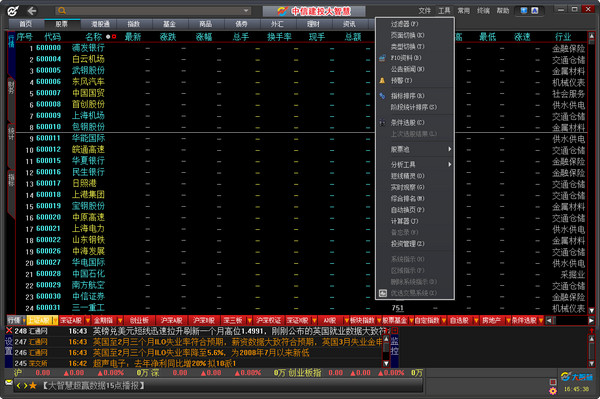Open the 文件 menu
The width and height of the screenshot is (600, 399).
(424, 11)
